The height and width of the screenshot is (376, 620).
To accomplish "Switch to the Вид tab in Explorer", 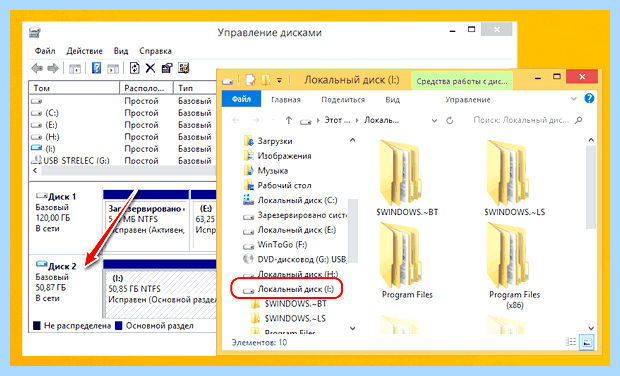I will tap(392, 100).
